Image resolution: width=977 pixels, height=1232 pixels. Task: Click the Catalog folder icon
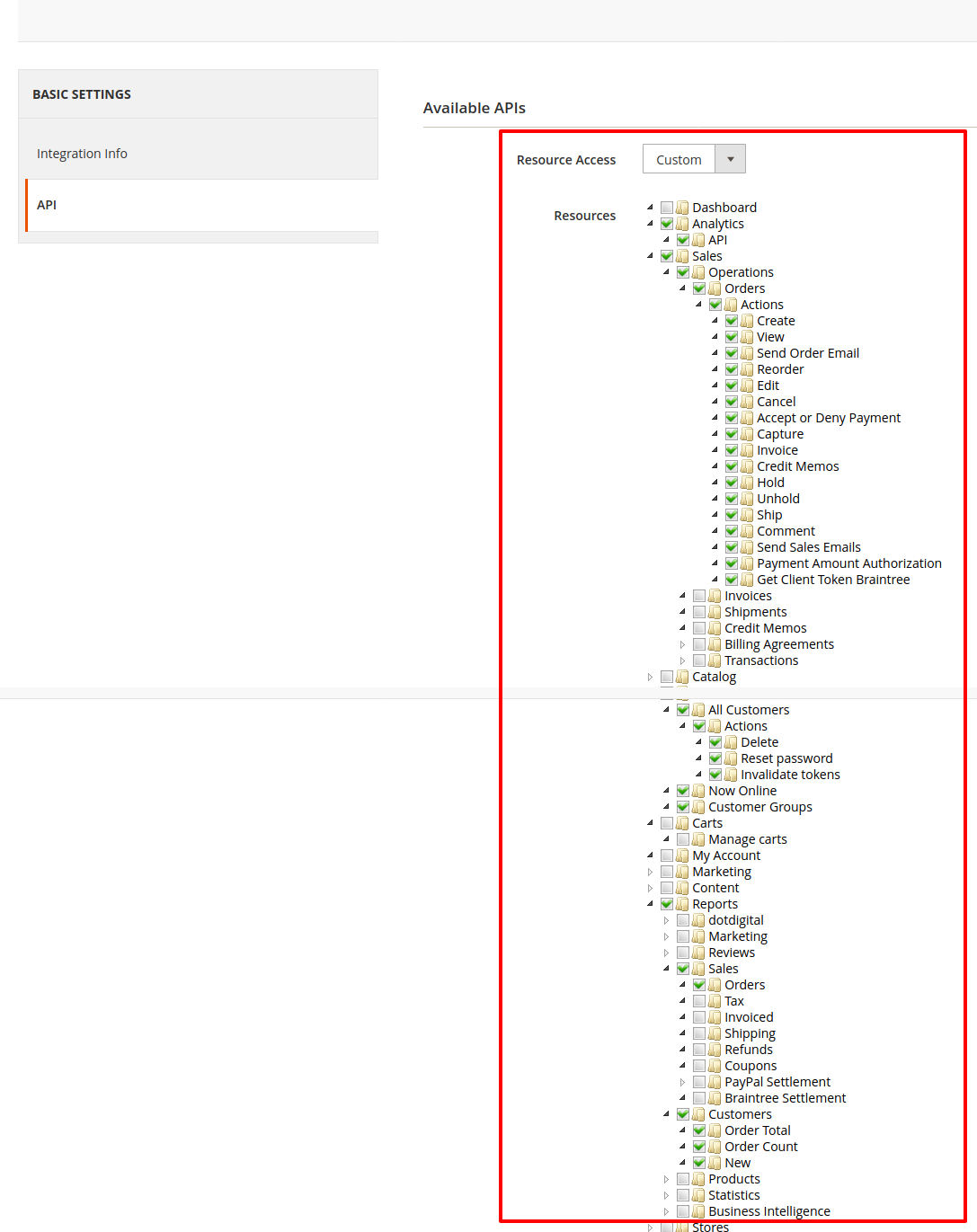(682, 677)
